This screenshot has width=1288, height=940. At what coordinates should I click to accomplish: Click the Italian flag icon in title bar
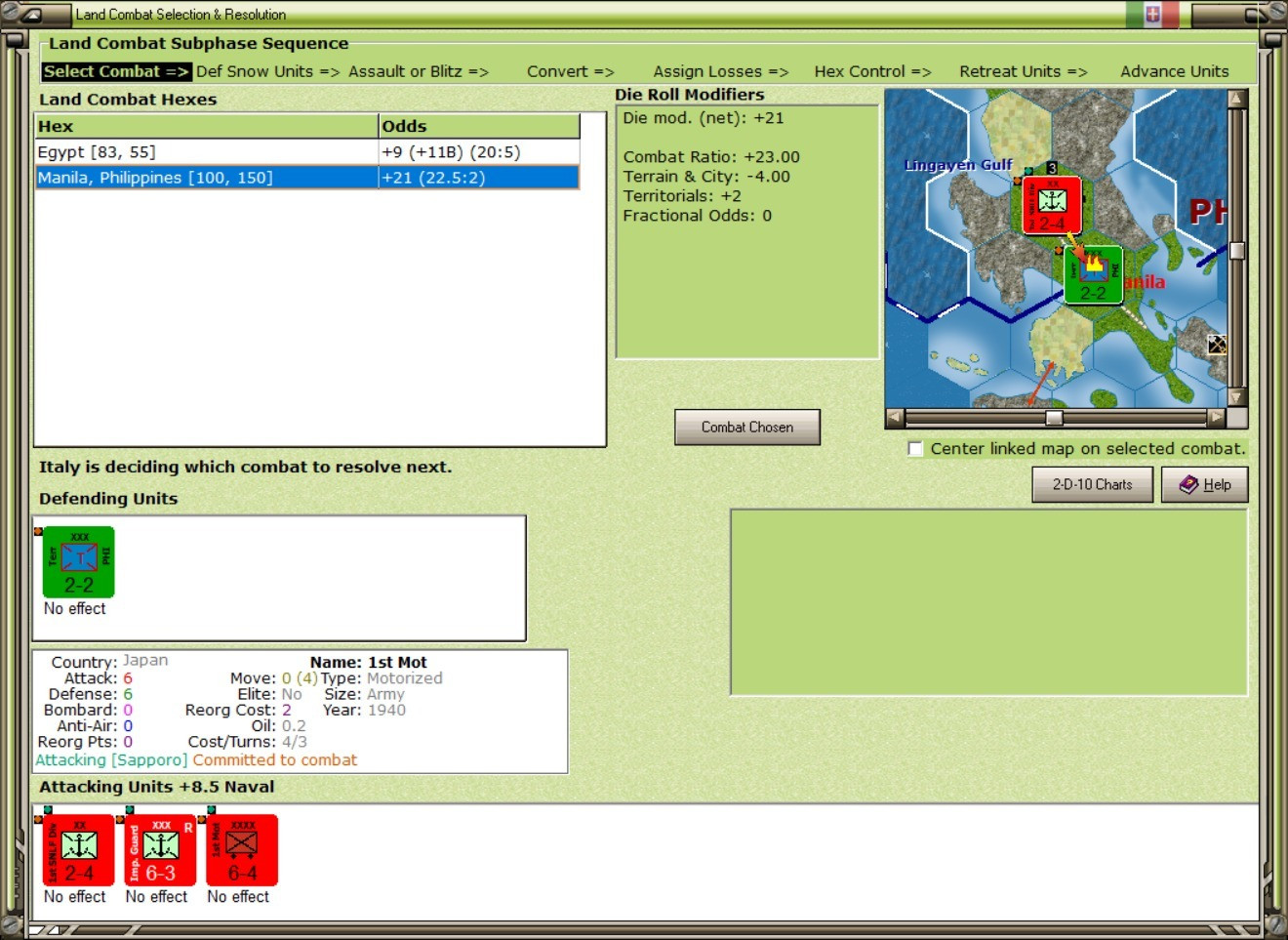1152,15
